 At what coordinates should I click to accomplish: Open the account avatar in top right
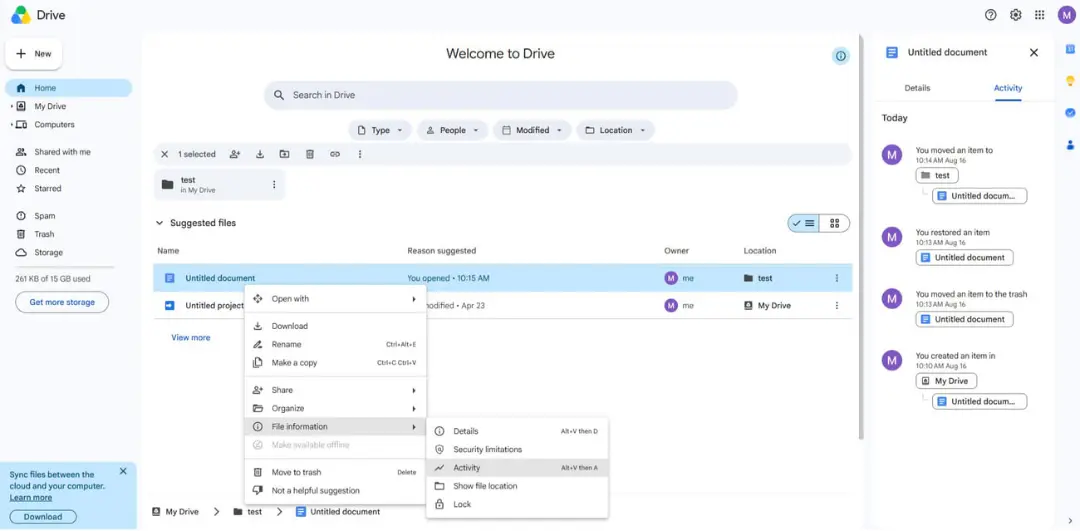pos(1067,15)
